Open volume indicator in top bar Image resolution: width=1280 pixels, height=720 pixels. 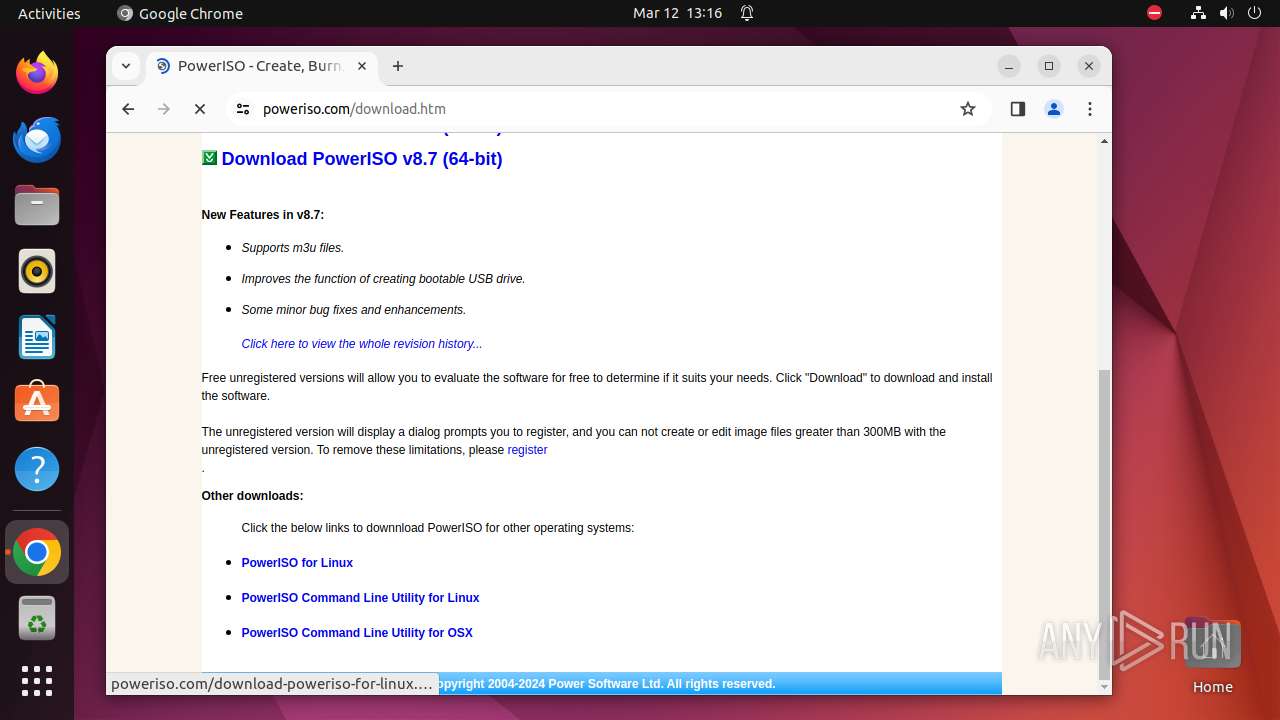1226,13
